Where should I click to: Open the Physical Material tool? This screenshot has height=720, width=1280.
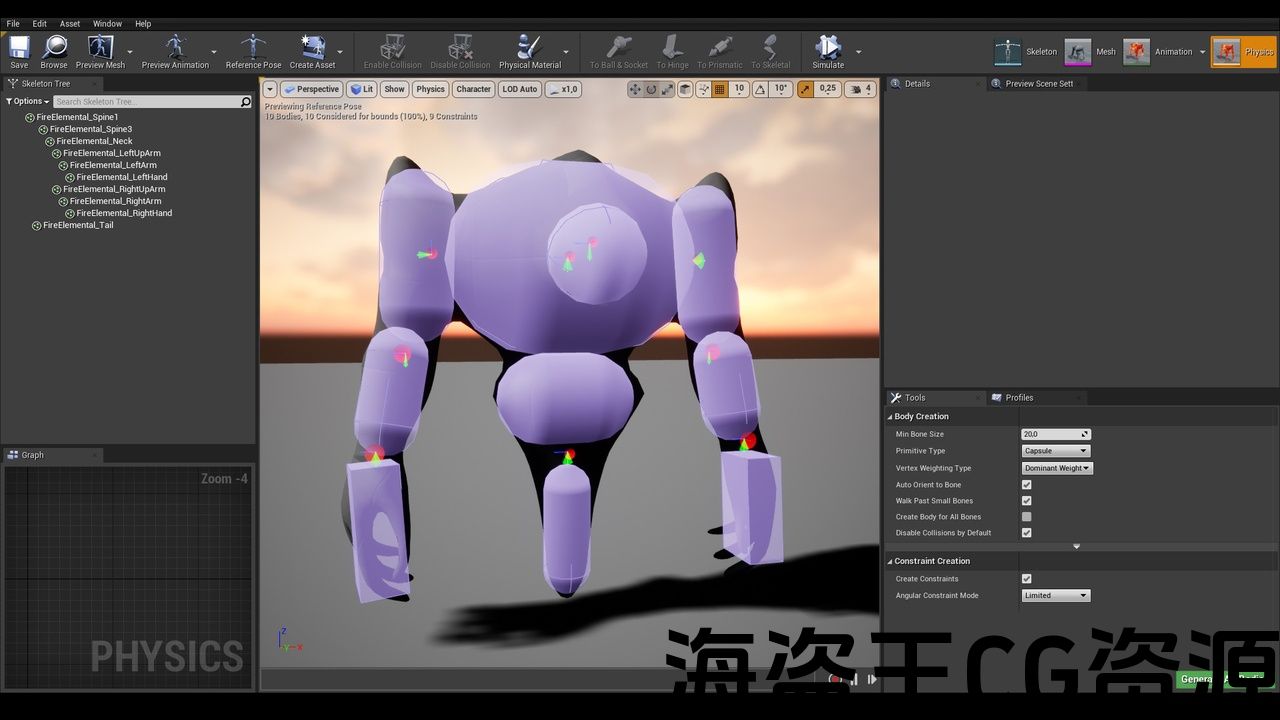(529, 48)
